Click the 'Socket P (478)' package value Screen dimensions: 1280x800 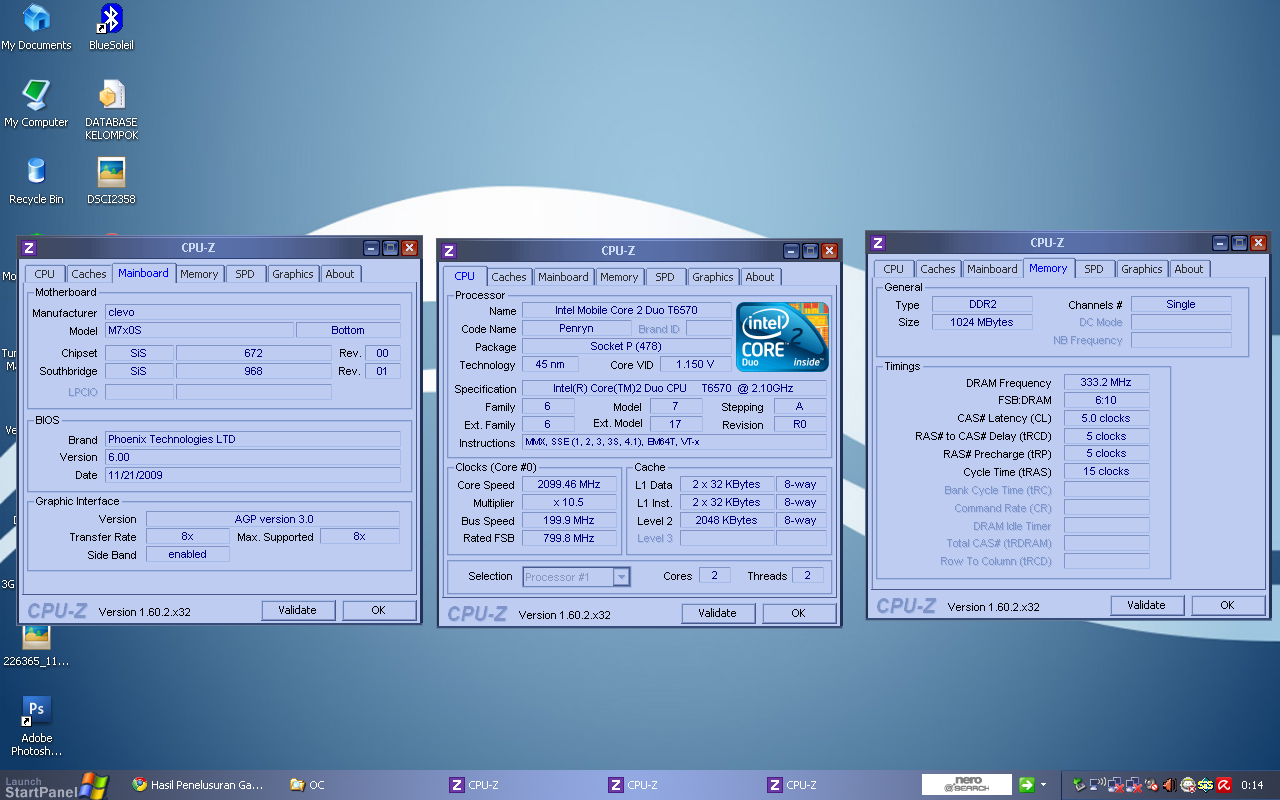coord(627,347)
